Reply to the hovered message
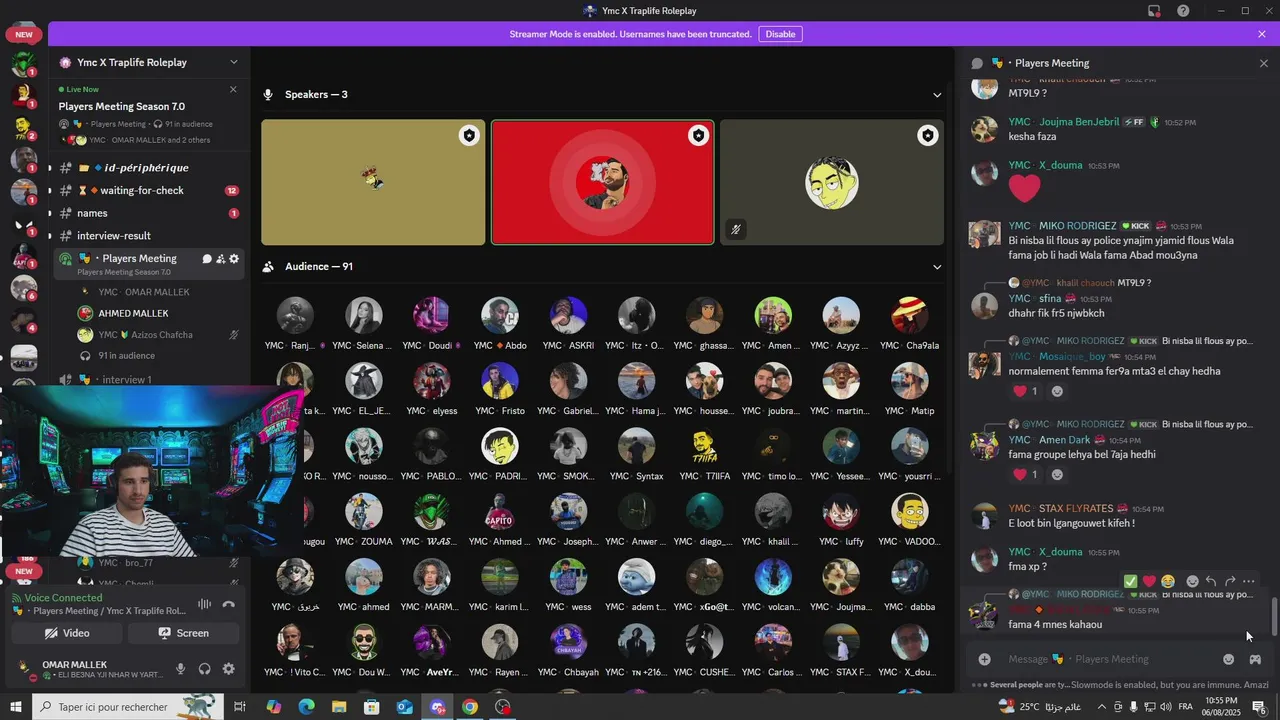Viewport: 1280px width, 720px height. pos(1211,581)
